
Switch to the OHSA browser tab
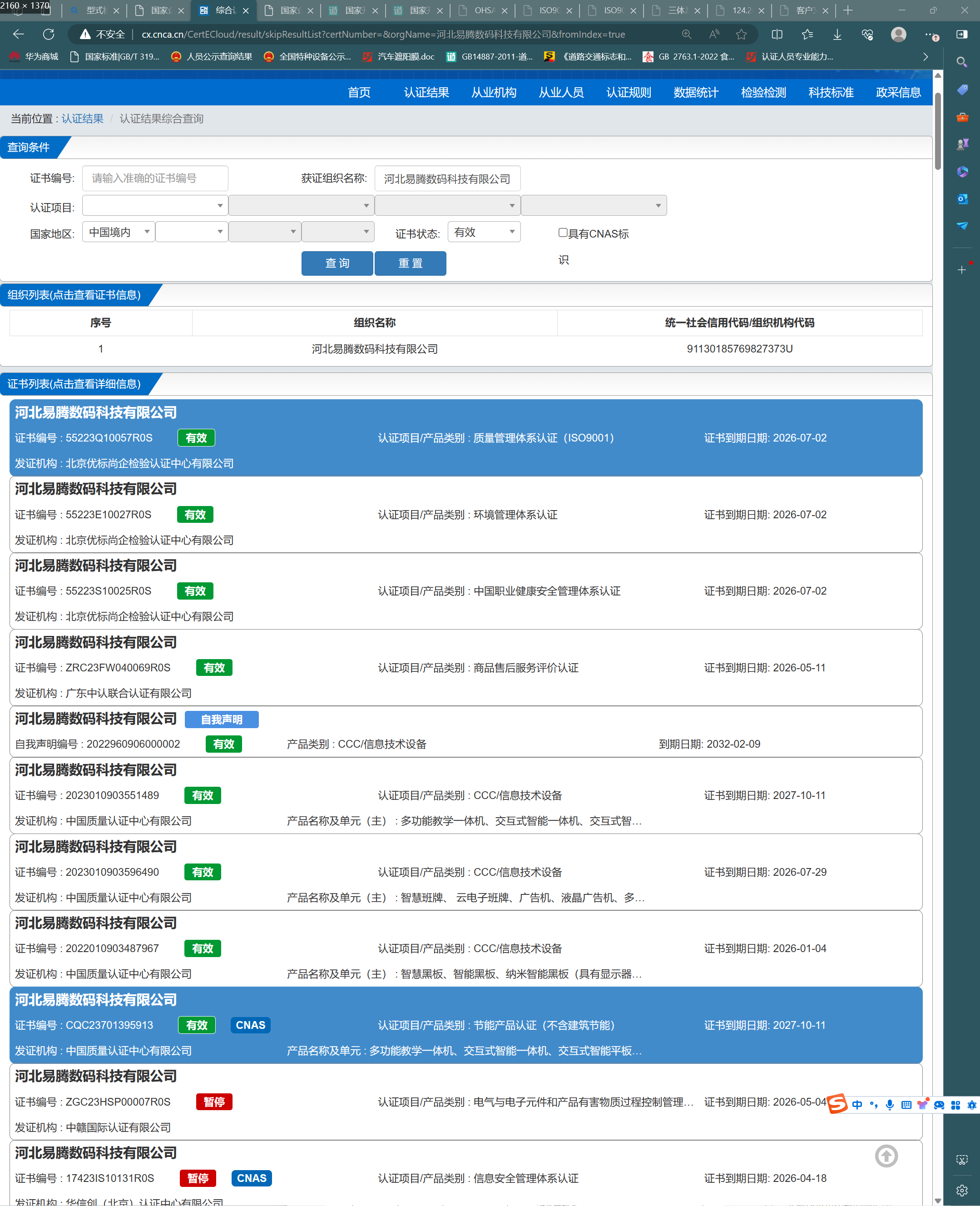click(x=483, y=10)
